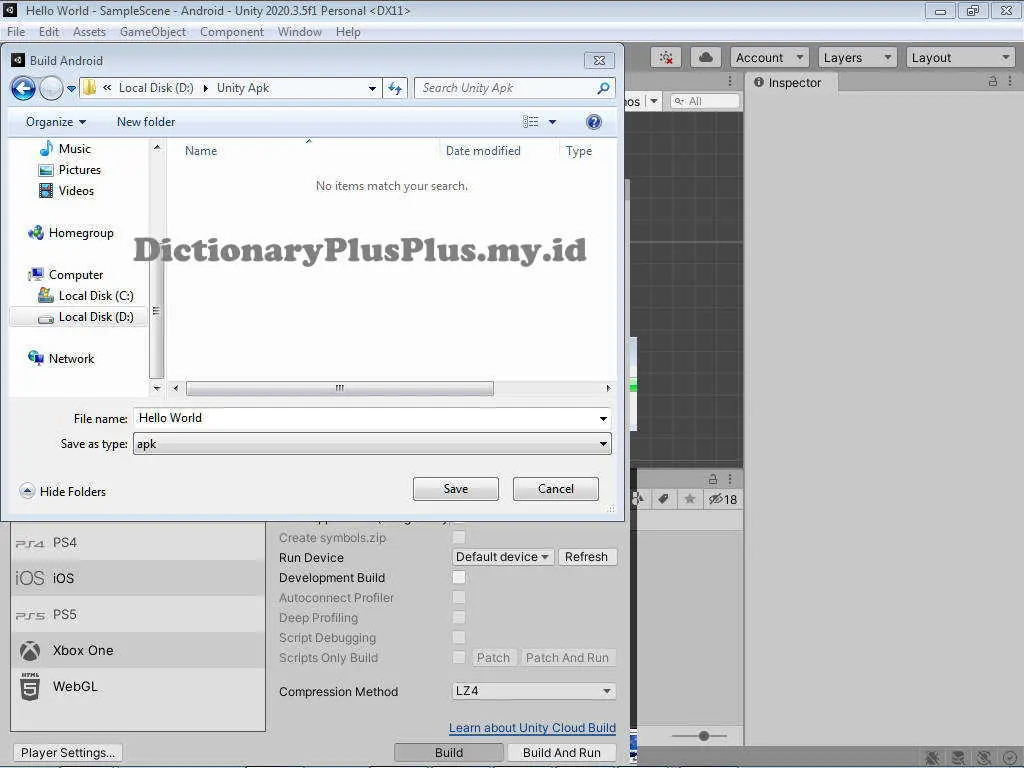Select the PS4 platform
This screenshot has width=1024, height=768.
click(x=138, y=542)
